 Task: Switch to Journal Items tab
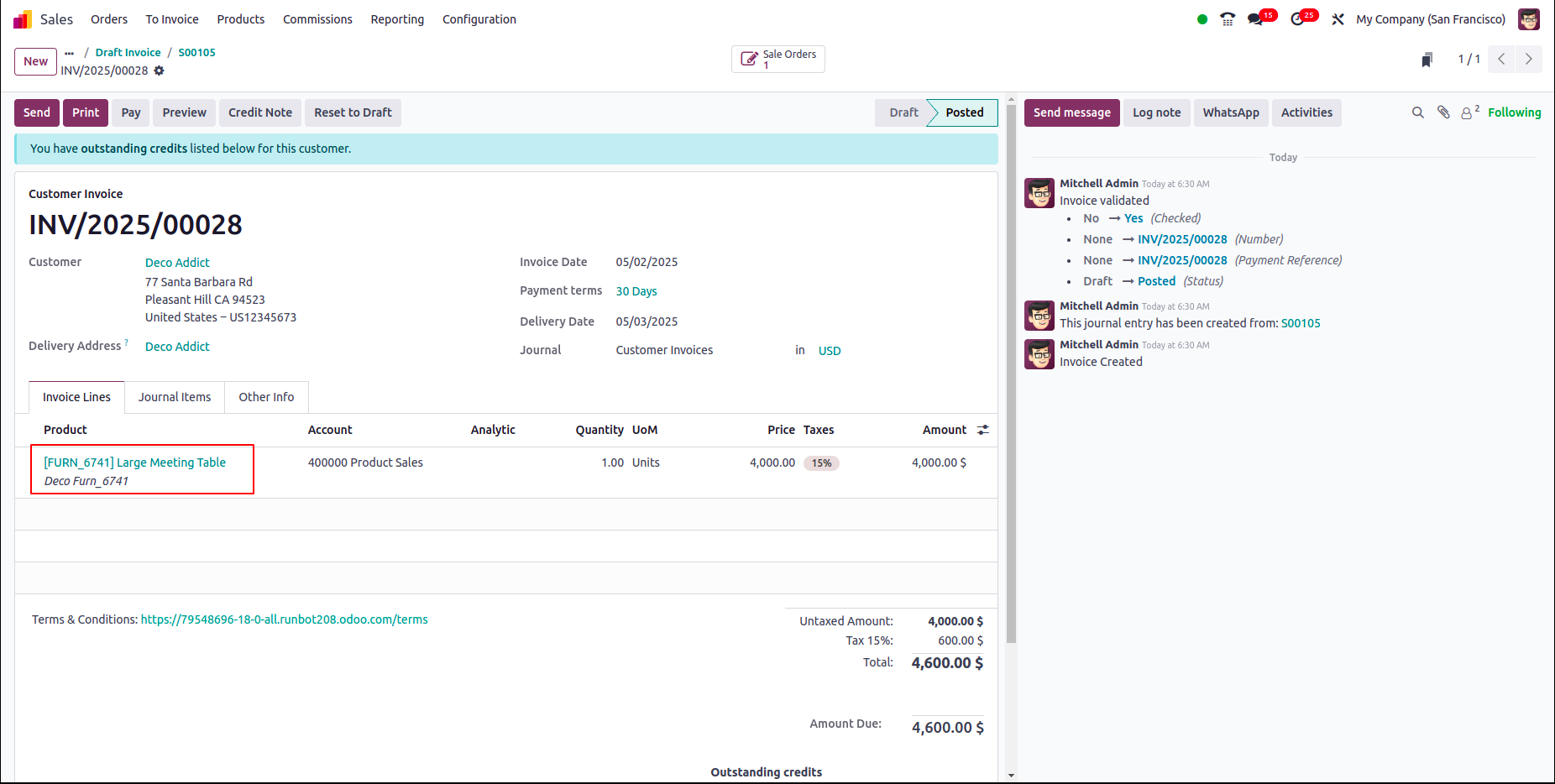[175, 397]
